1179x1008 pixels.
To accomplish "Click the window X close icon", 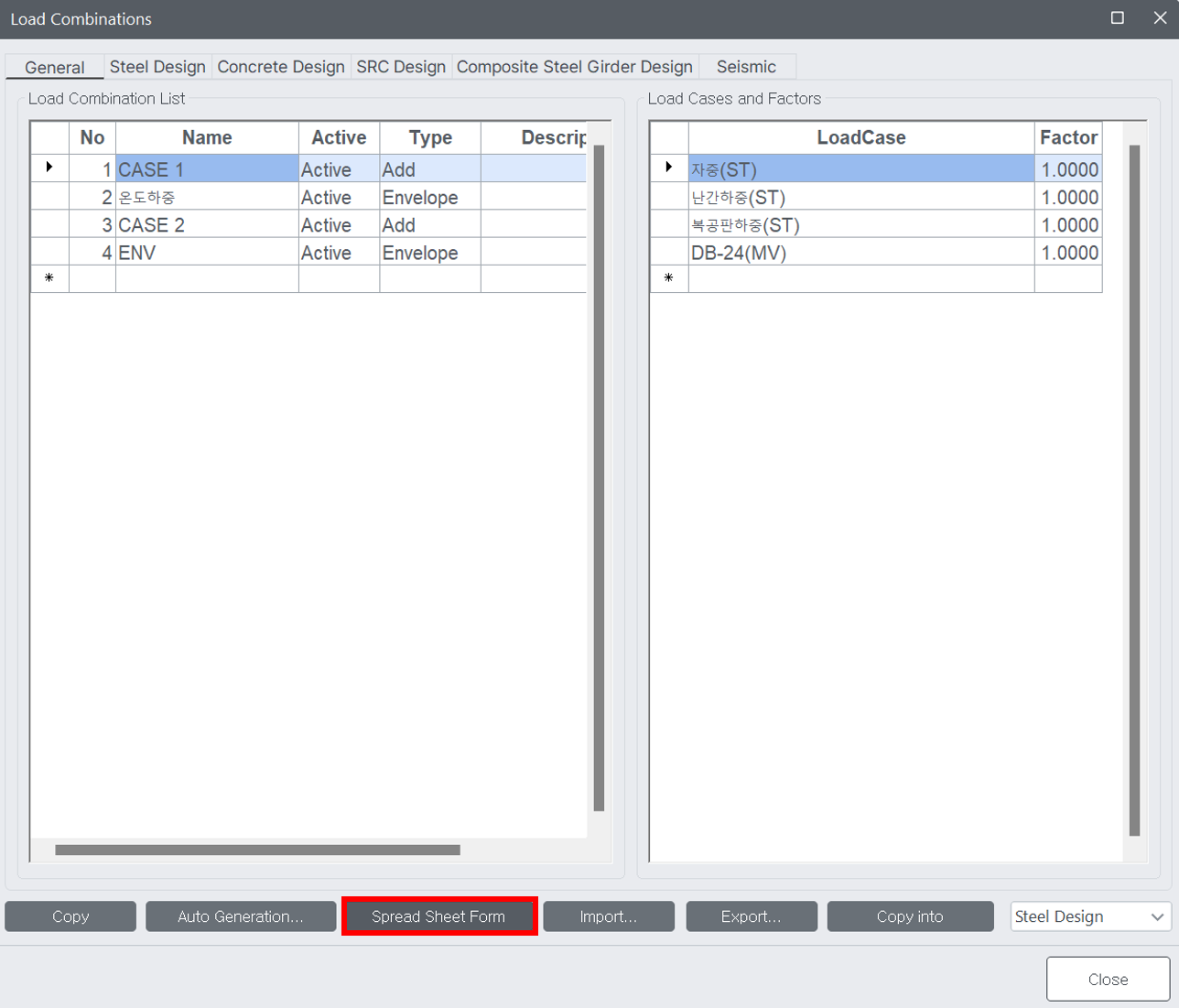I will 1160,18.
